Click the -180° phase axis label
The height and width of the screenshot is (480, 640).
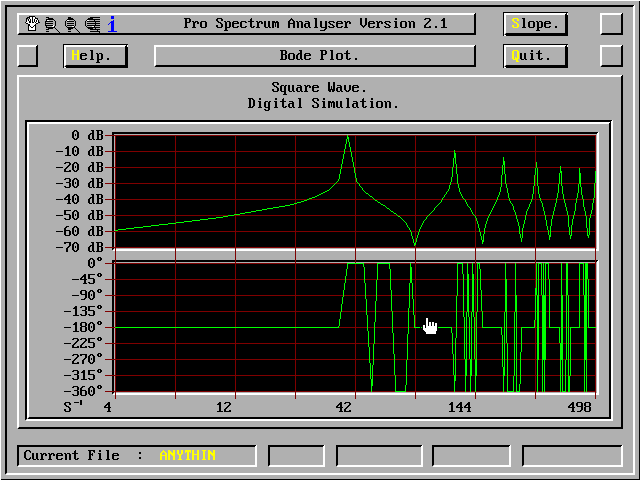(83, 327)
